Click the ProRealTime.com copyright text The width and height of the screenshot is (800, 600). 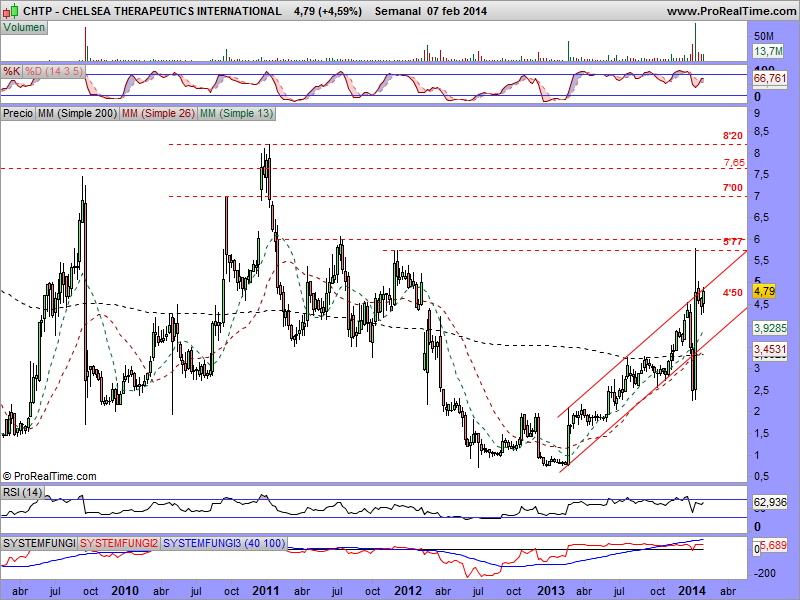(x=49, y=476)
